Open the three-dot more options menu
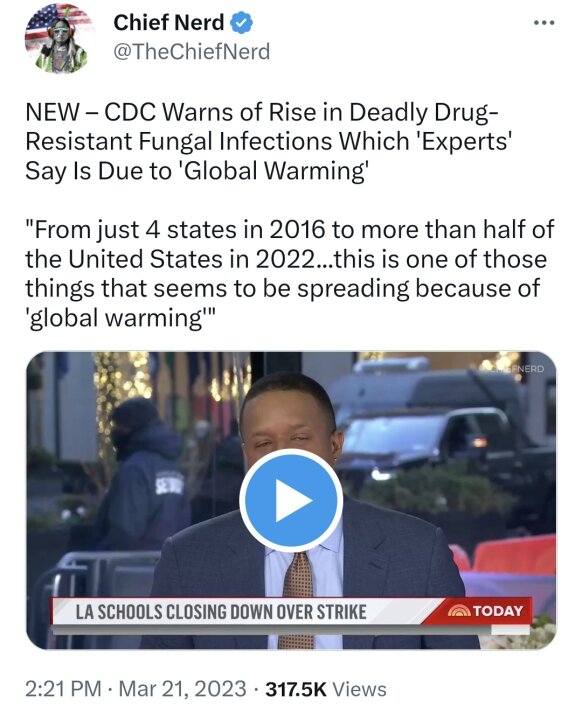This screenshot has height=720, width=582. [544, 22]
